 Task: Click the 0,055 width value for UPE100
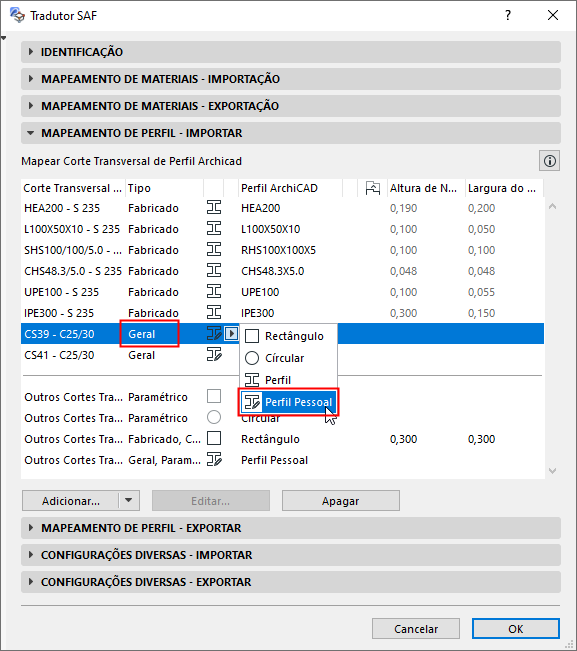(x=481, y=292)
